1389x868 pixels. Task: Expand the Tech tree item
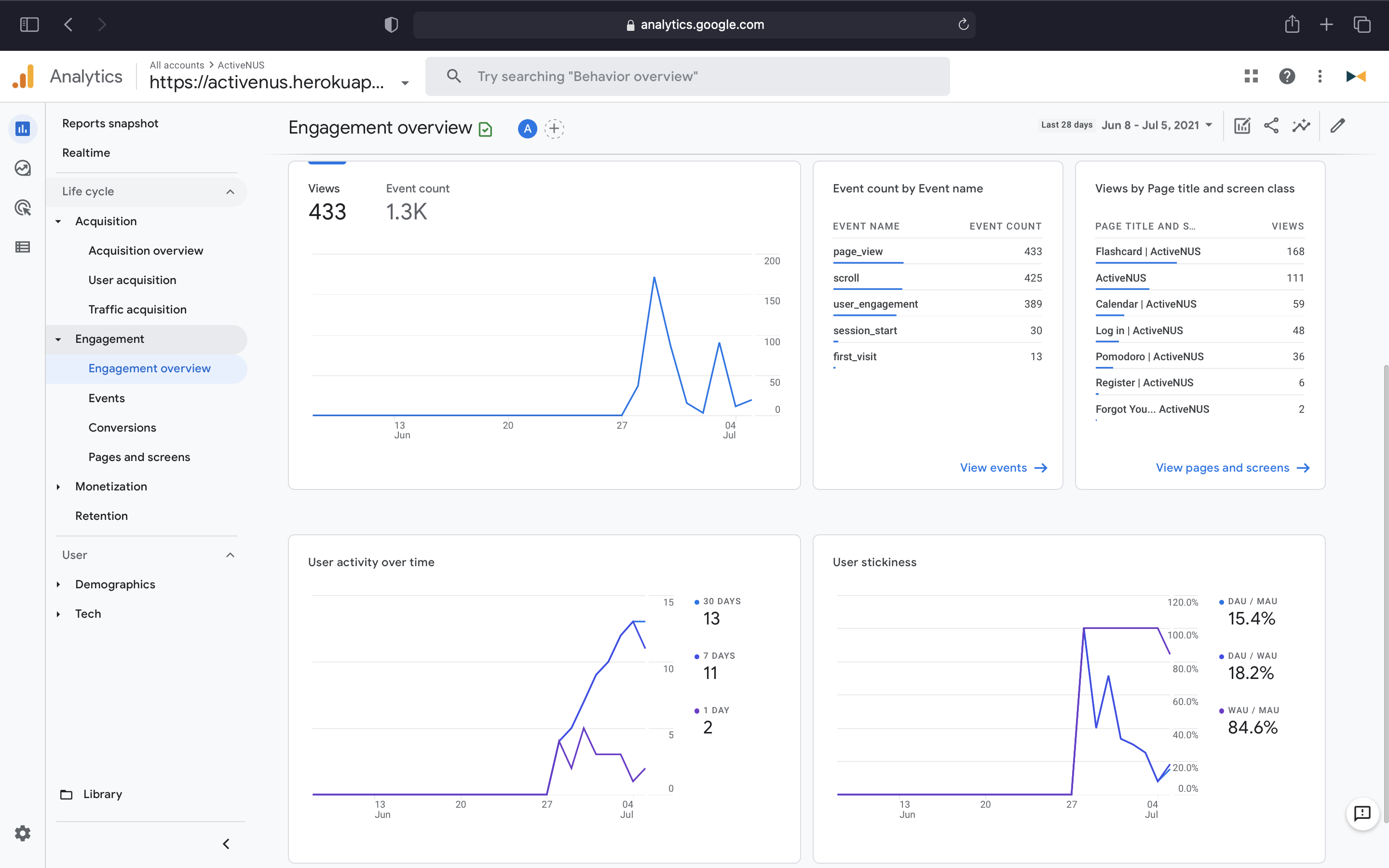click(58, 614)
